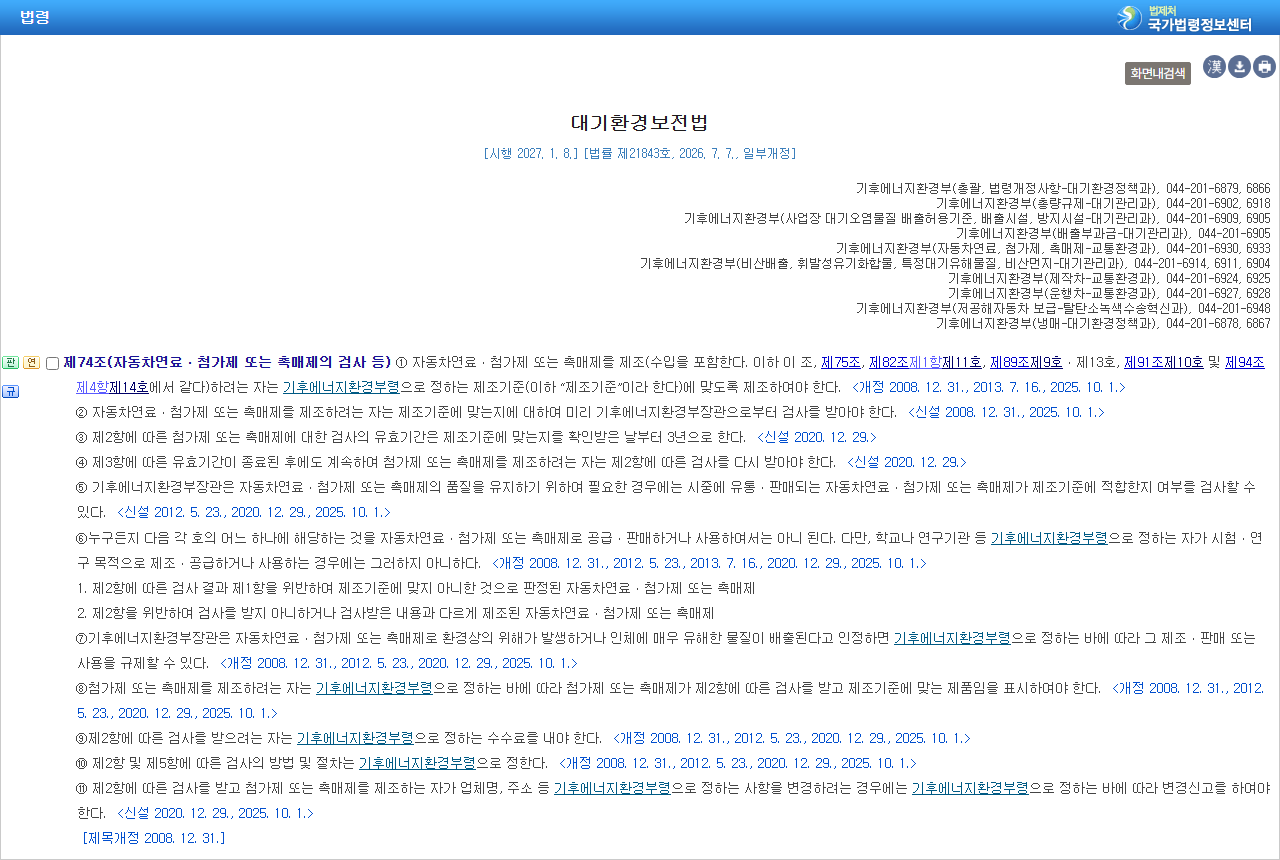Follow the 제94조 link

click(x=1245, y=362)
